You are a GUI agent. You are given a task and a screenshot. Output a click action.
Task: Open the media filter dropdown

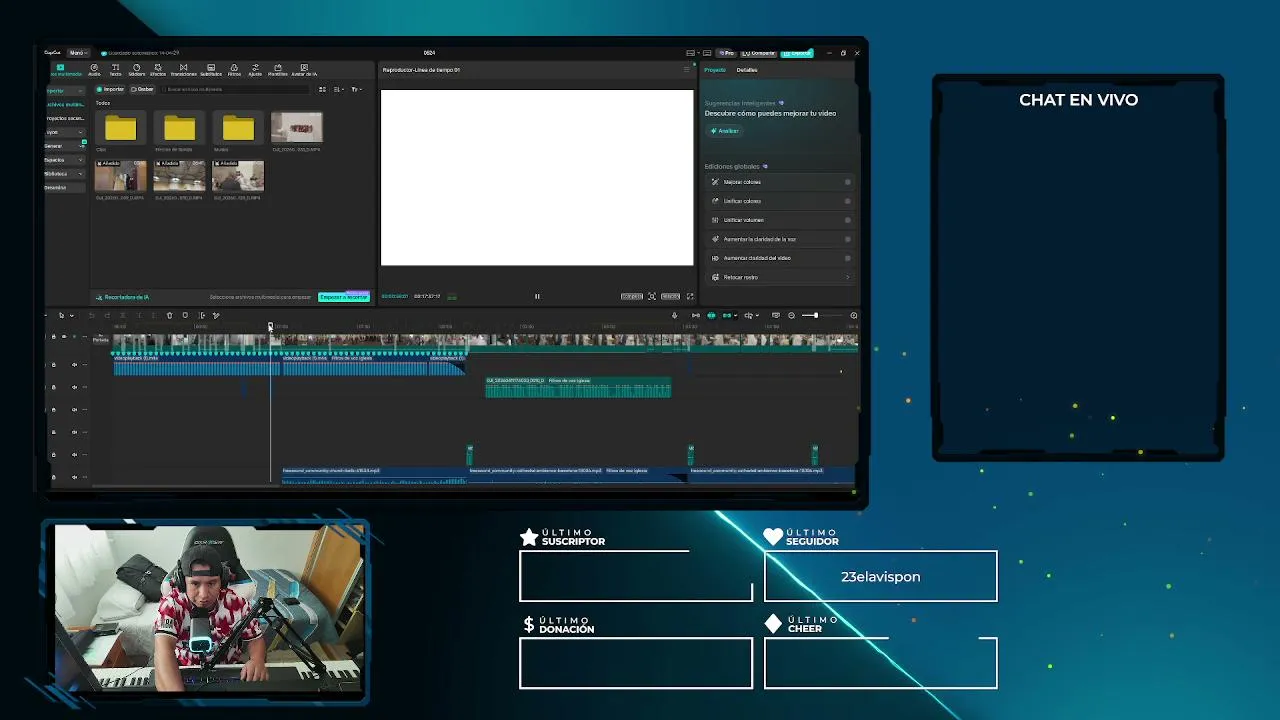coord(355,89)
